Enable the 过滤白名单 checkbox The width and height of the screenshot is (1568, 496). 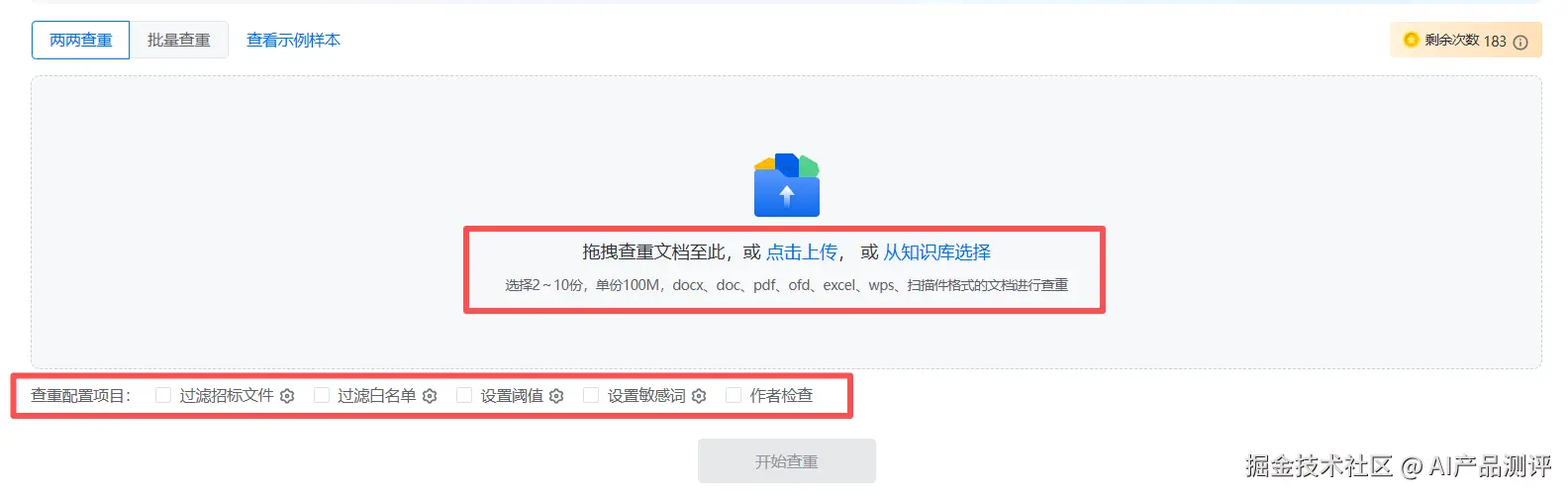[x=322, y=395]
